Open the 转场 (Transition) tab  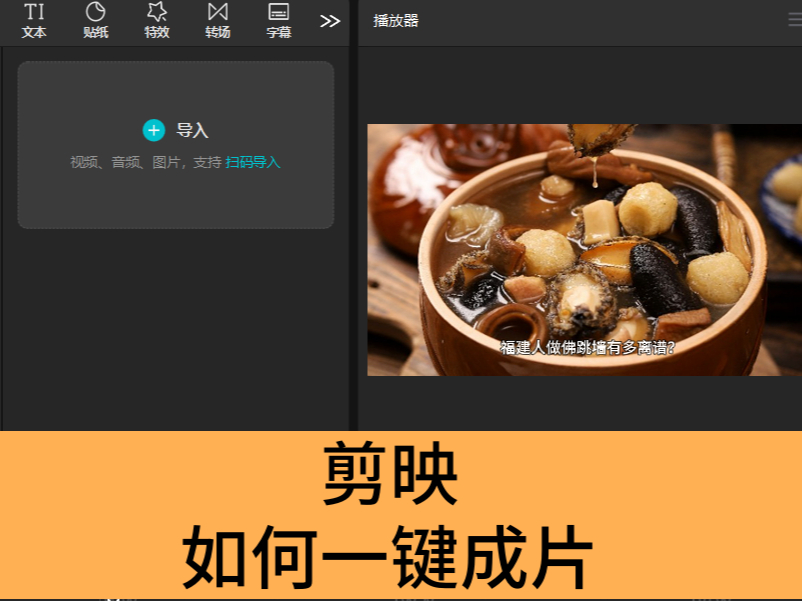coord(218,20)
